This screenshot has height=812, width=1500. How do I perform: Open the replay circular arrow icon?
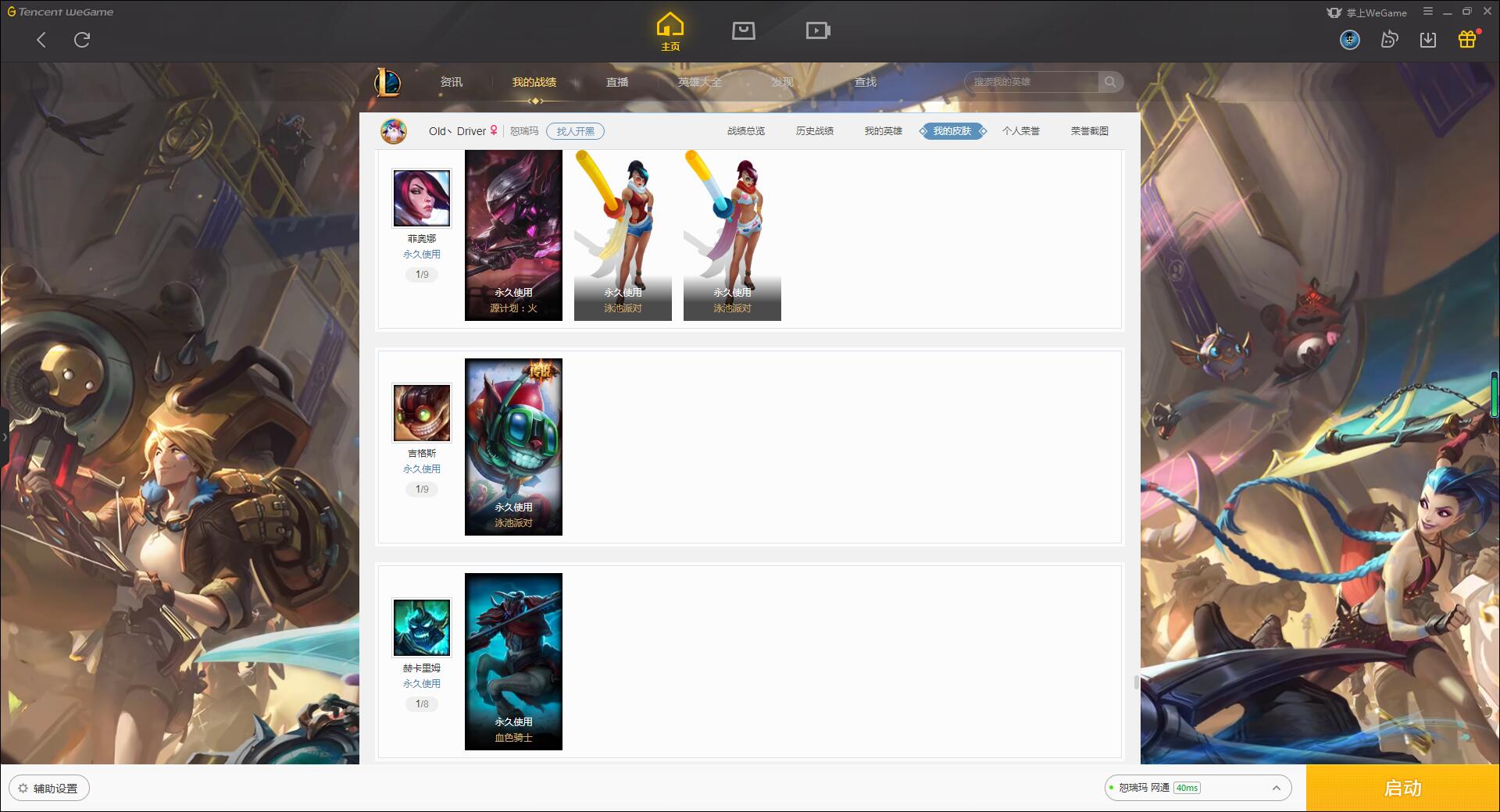click(1389, 40)
